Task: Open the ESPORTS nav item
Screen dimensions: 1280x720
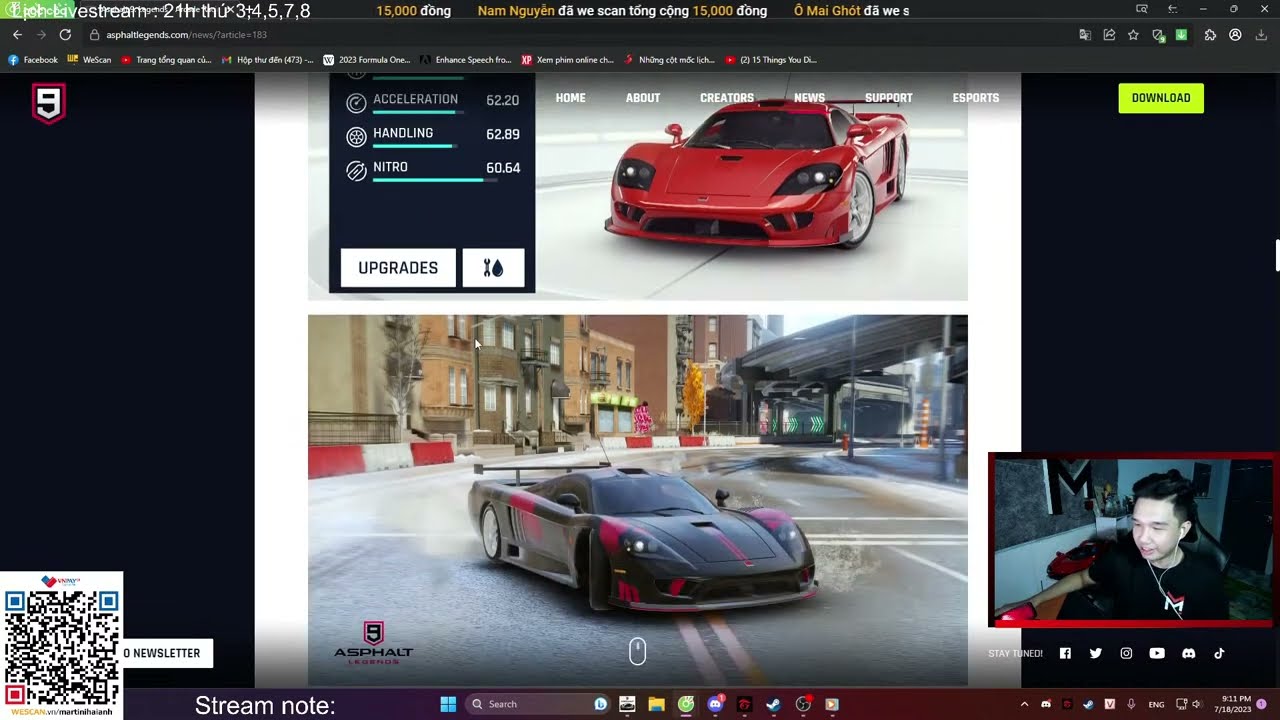Action: tap(976, 98)
